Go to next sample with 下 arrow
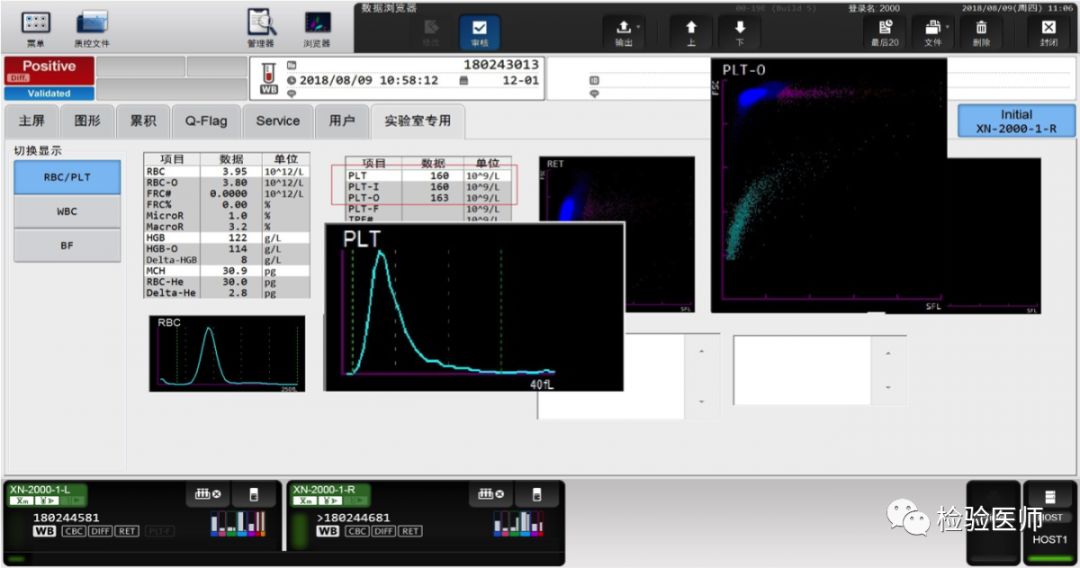This screenshot has height=568, width=1080. coord(739,32)
